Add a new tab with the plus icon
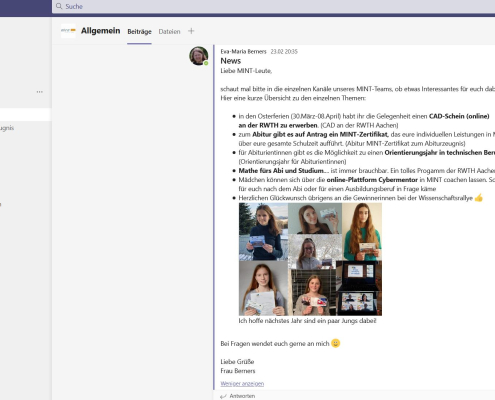Viewport: 495px width, 400px height. (191, 31)
